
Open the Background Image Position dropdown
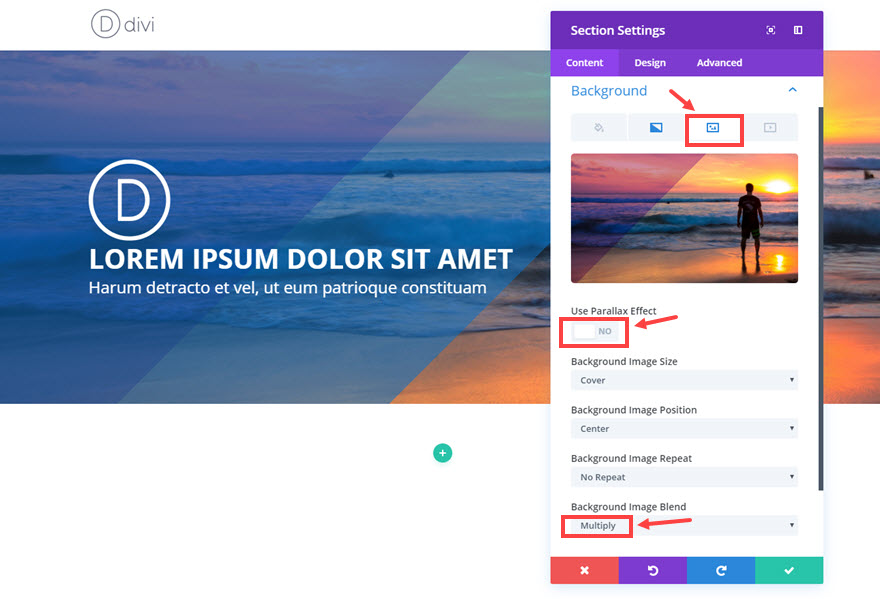pos(684,428)
